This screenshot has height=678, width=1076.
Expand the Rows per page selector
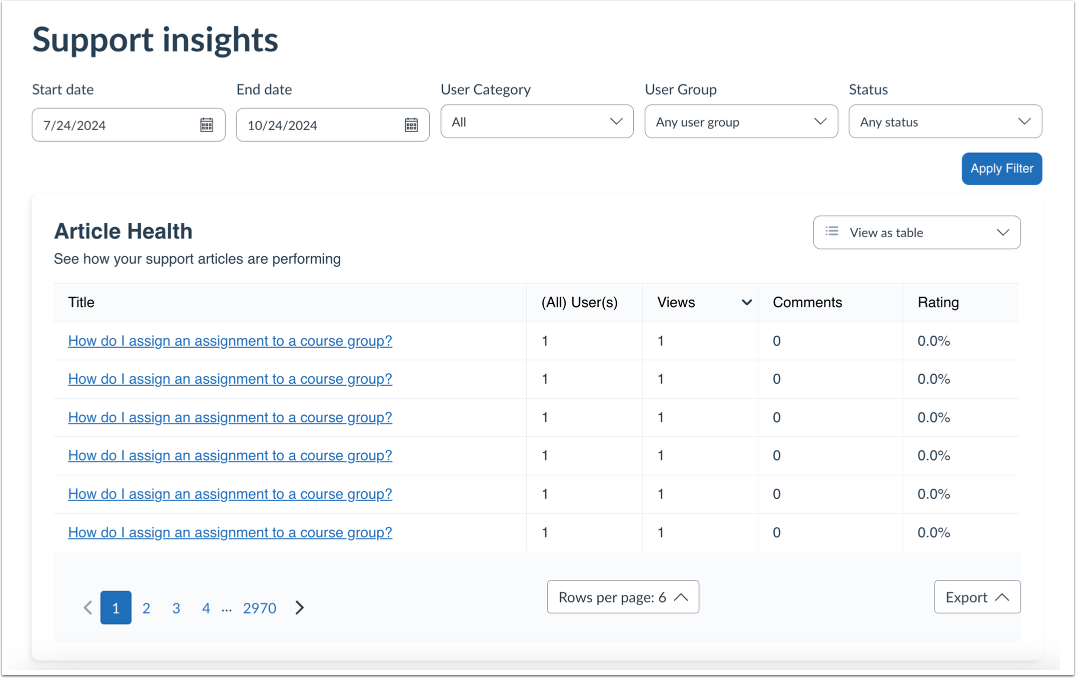pyautogui.click(x=623, y=597)
